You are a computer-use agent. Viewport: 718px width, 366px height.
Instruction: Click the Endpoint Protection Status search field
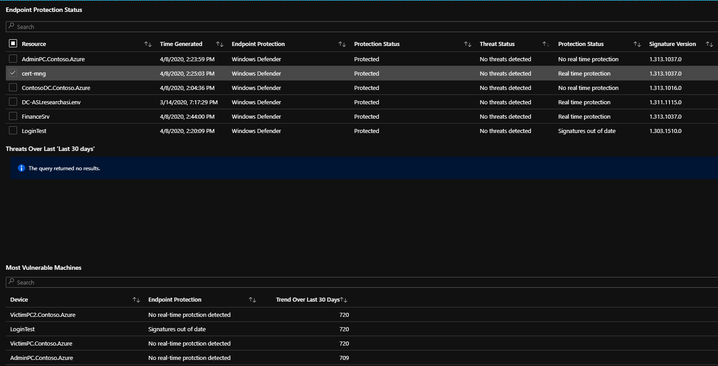click(362, 27)
